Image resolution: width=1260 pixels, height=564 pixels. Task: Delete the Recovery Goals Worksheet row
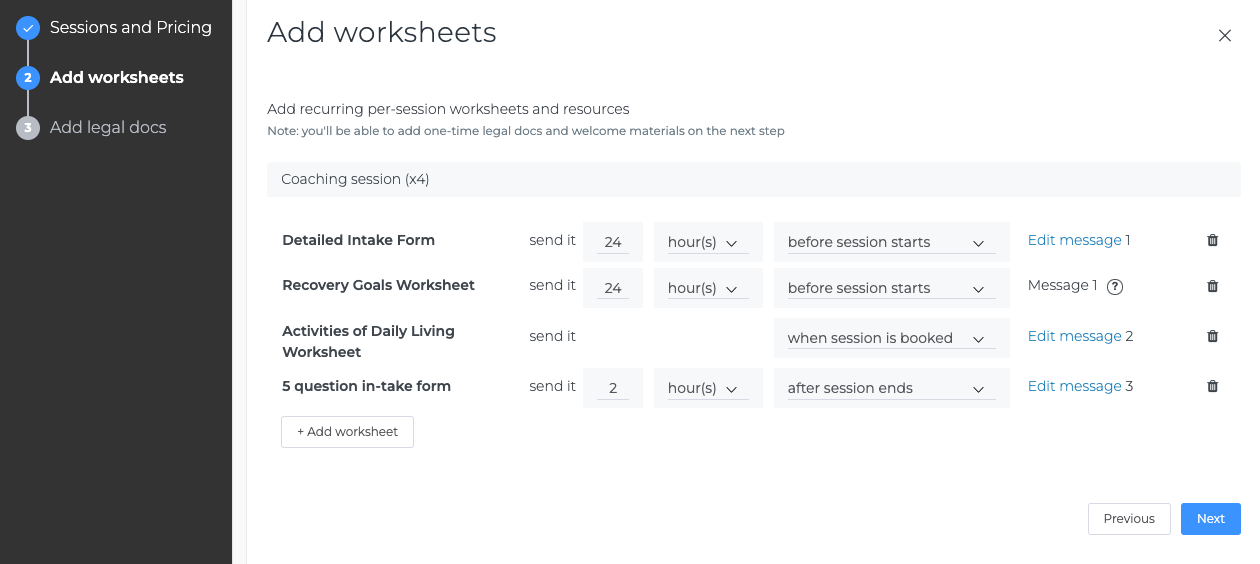click(x=1212, y=286)
